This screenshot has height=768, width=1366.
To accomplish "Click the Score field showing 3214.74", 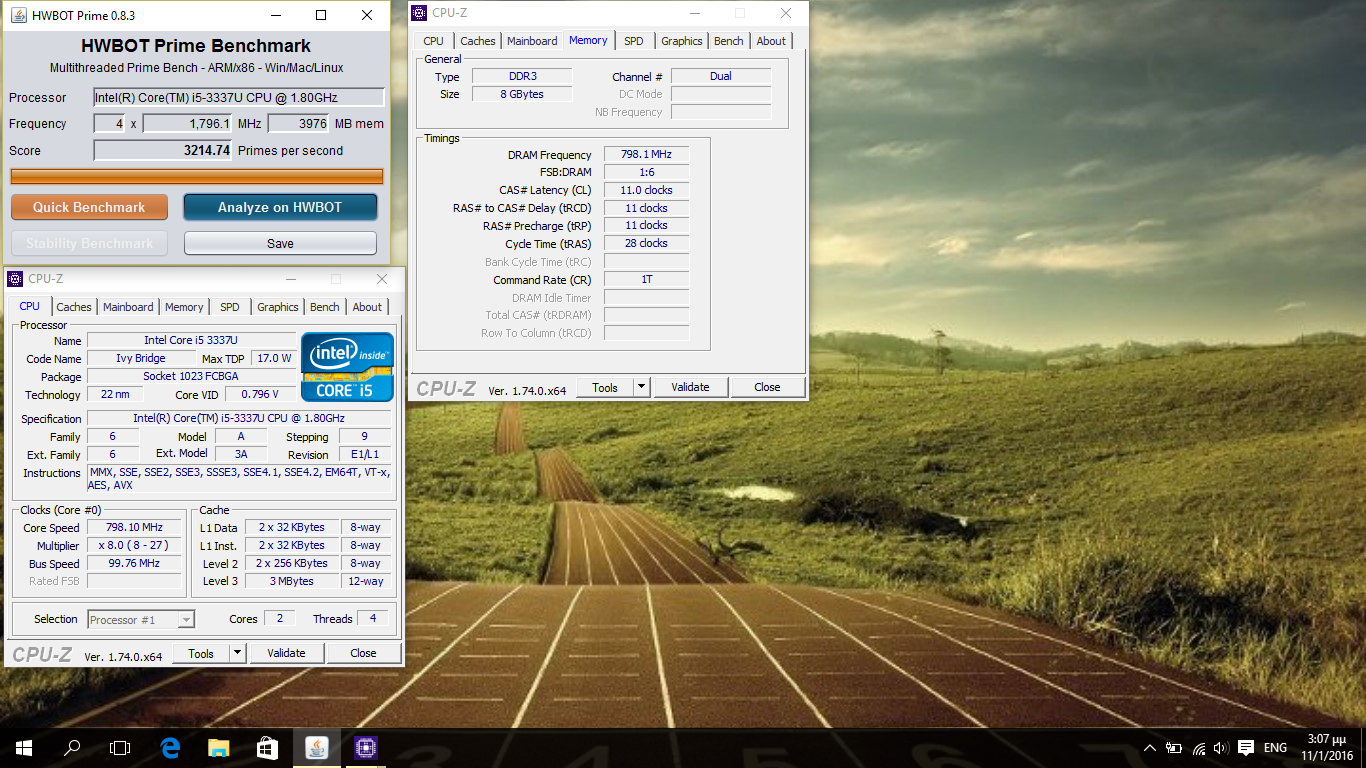I will (x=163, y=151).
